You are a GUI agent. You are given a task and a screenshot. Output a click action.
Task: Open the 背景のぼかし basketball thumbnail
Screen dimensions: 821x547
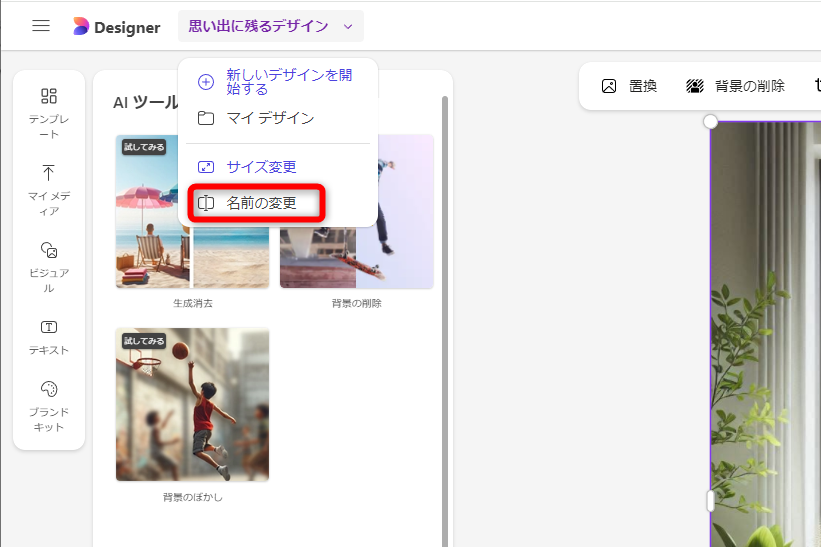click(192, 405)
